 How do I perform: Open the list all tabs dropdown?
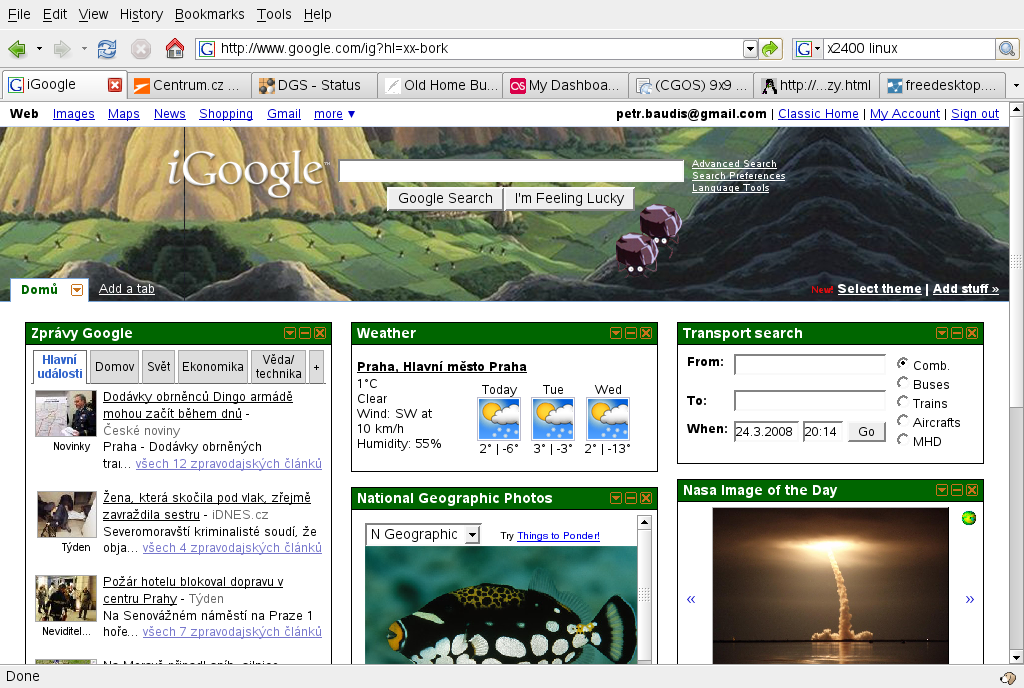[x=1016, y=86]
